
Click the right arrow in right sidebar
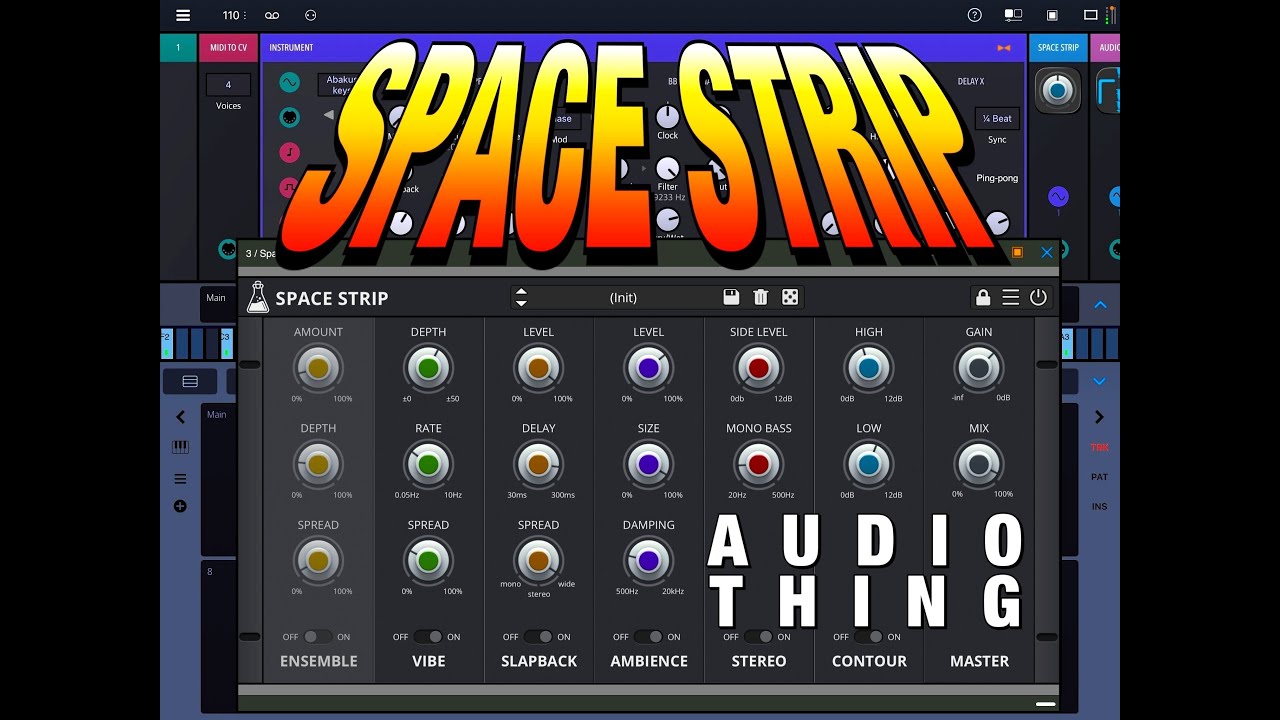pos(1099,417)
